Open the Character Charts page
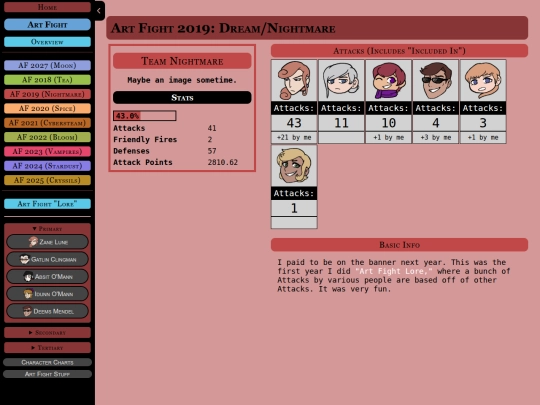Viewport: 540px width, 405px height. tap(48, 362)
